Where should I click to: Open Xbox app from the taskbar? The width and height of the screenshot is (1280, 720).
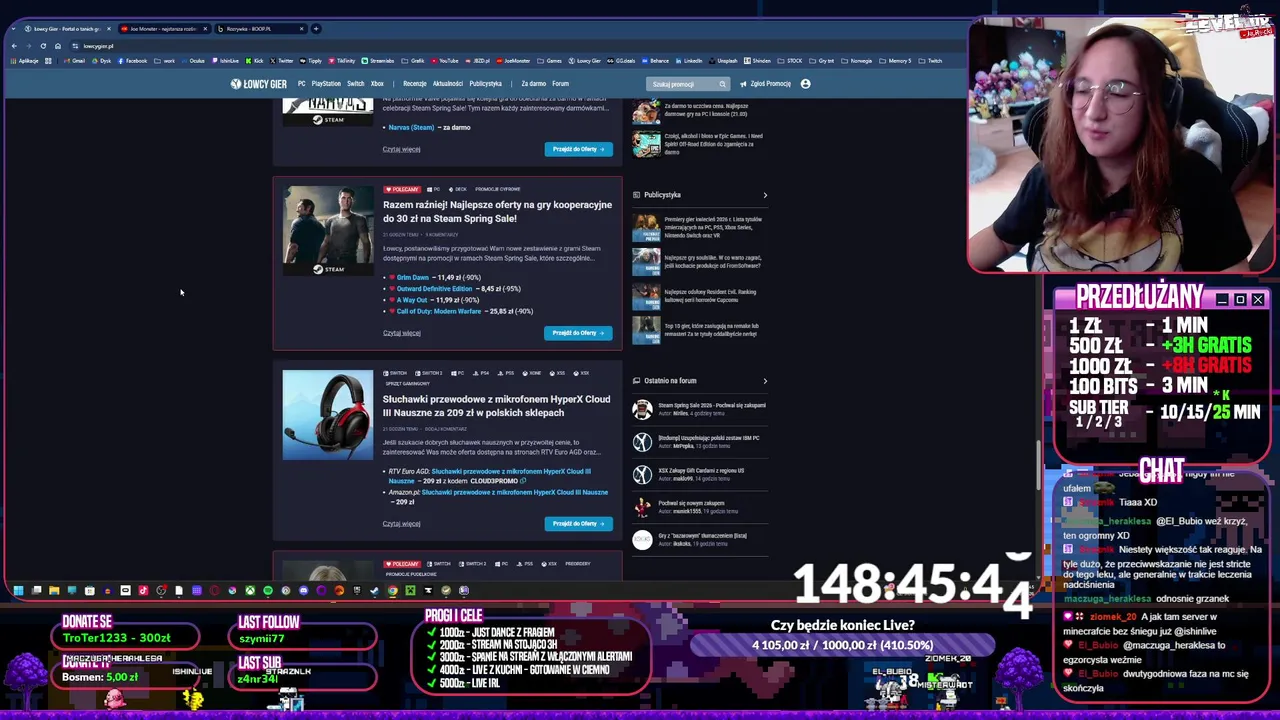pyautogui.click(x=250, y=590)
